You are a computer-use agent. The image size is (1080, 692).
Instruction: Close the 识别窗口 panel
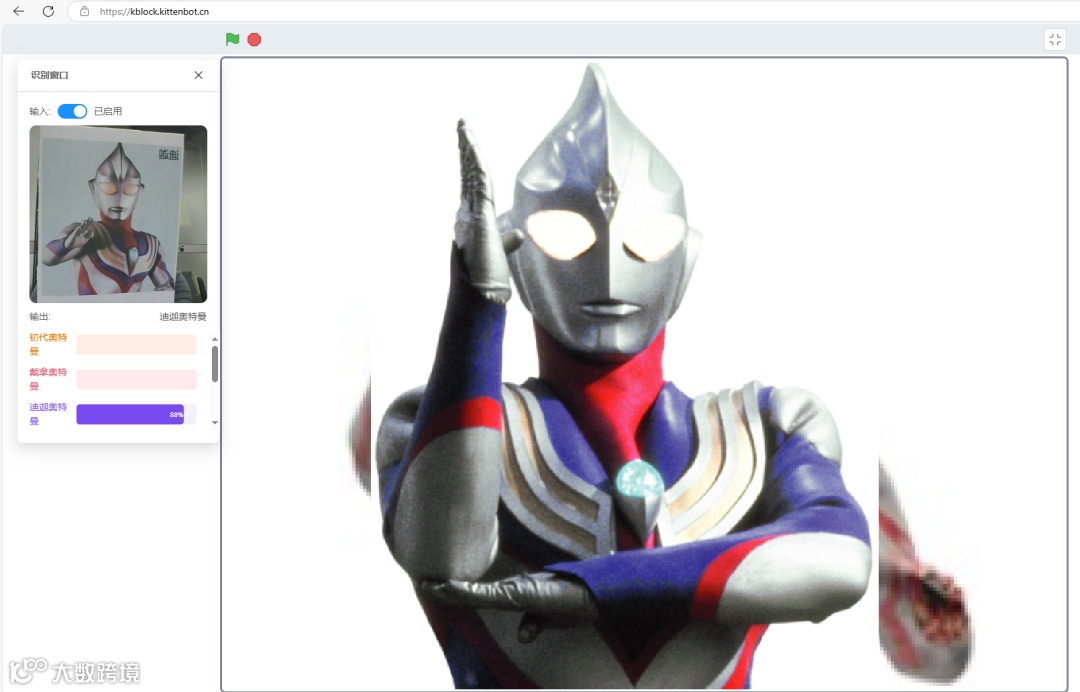pyautogui.click(x=198, y=75)
